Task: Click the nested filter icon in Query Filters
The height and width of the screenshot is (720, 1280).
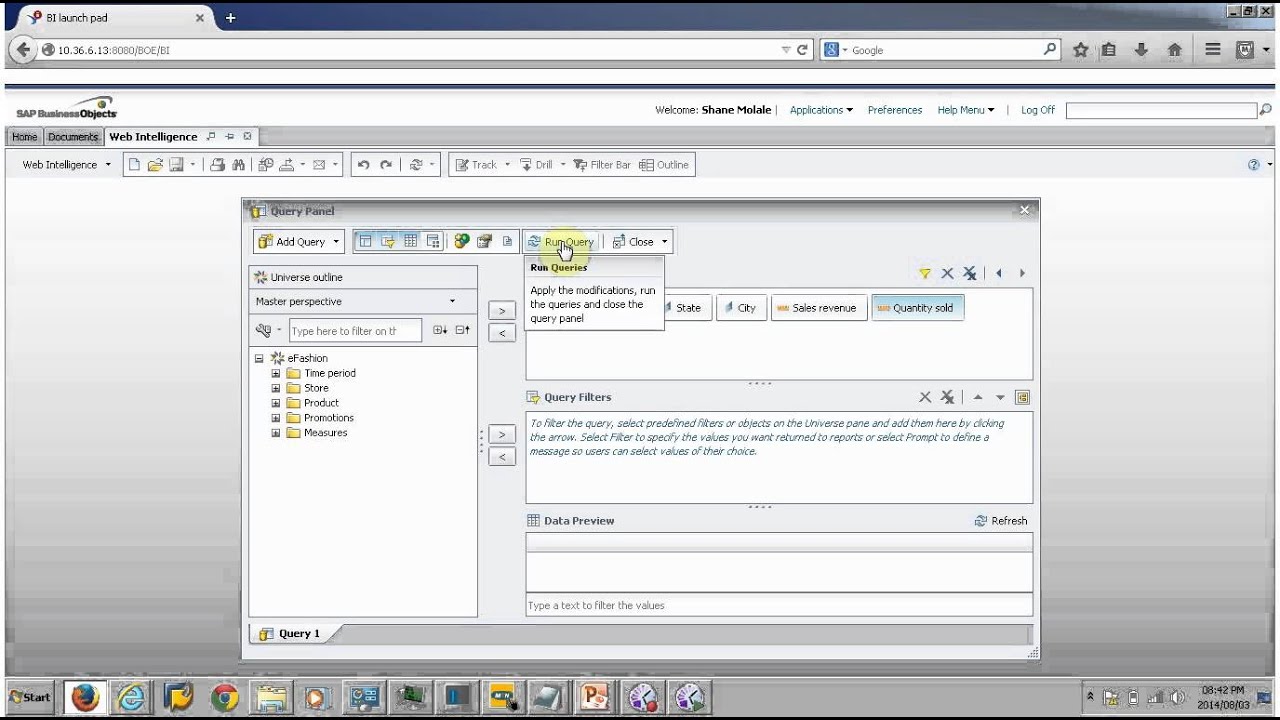Action: pos(1022,397)
